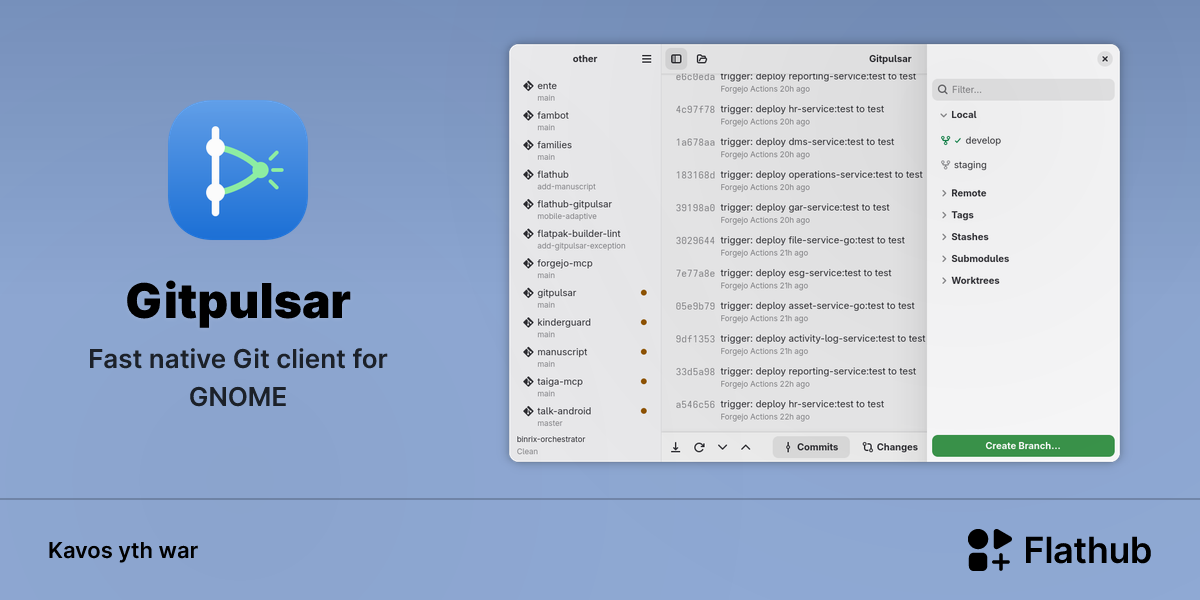Expand the Submodules section
The width and height of the screenshot is (1200, 600).
click(x=973, y=259)
